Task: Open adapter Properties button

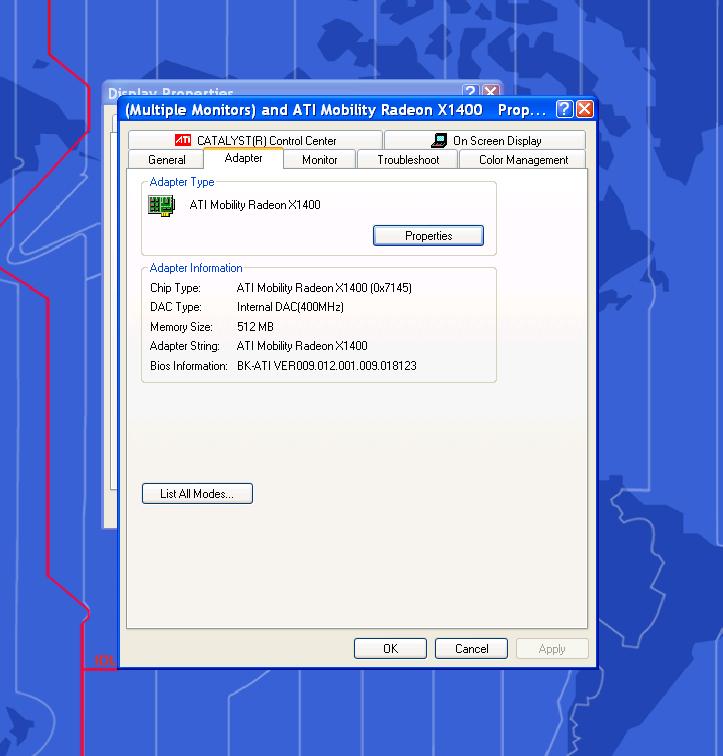Action: pyautogui.click(x=428, y=236)
